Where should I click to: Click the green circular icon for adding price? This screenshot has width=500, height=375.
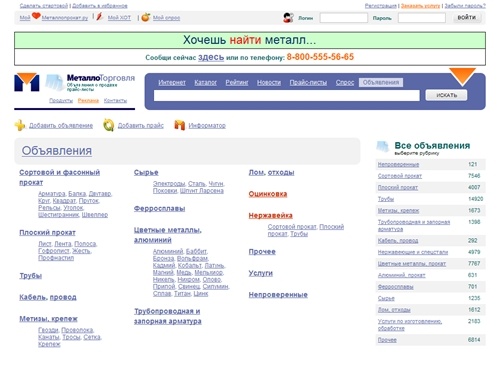(x=108, y=125)
